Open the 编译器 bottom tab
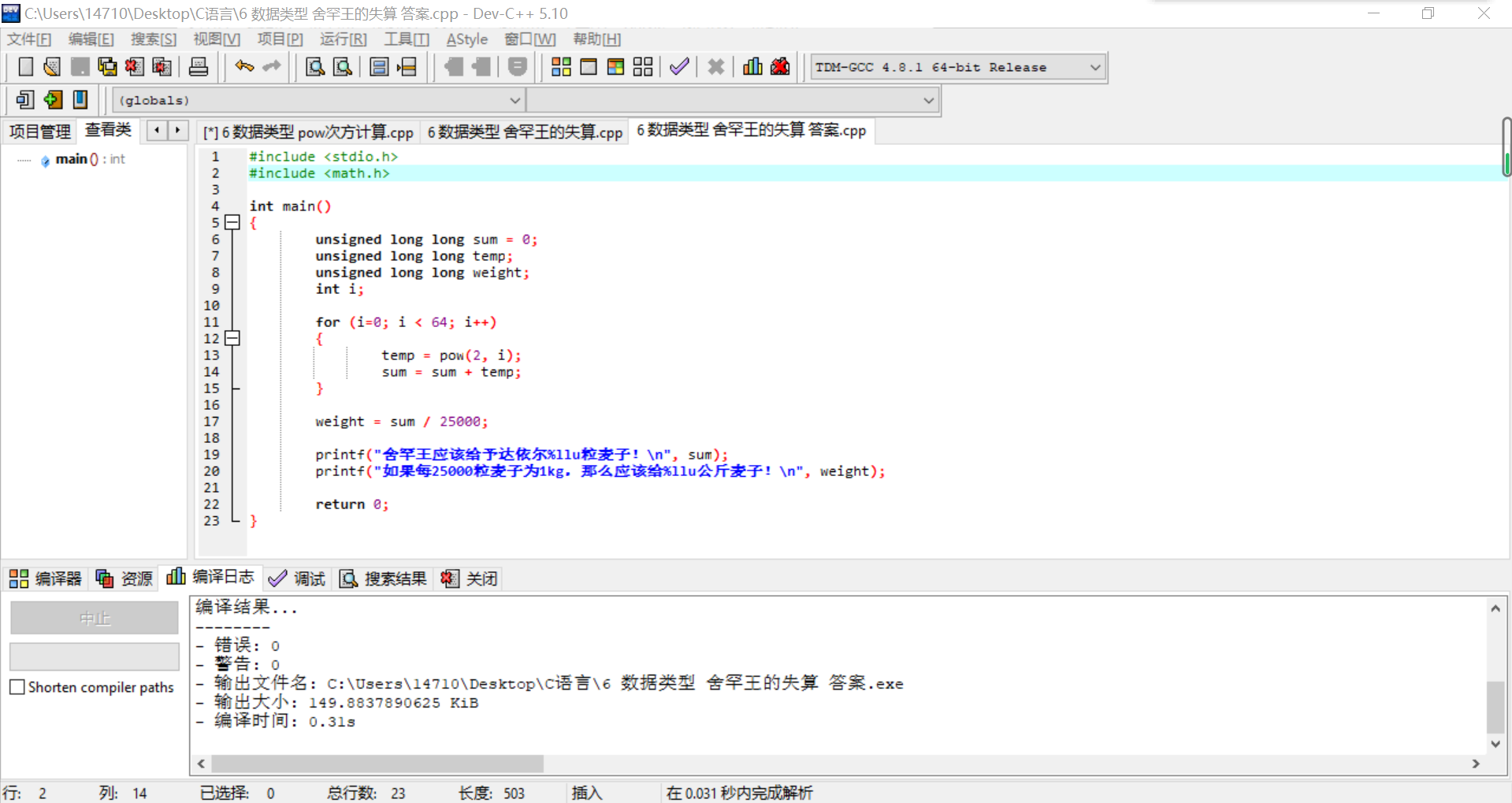 [46, 579]
